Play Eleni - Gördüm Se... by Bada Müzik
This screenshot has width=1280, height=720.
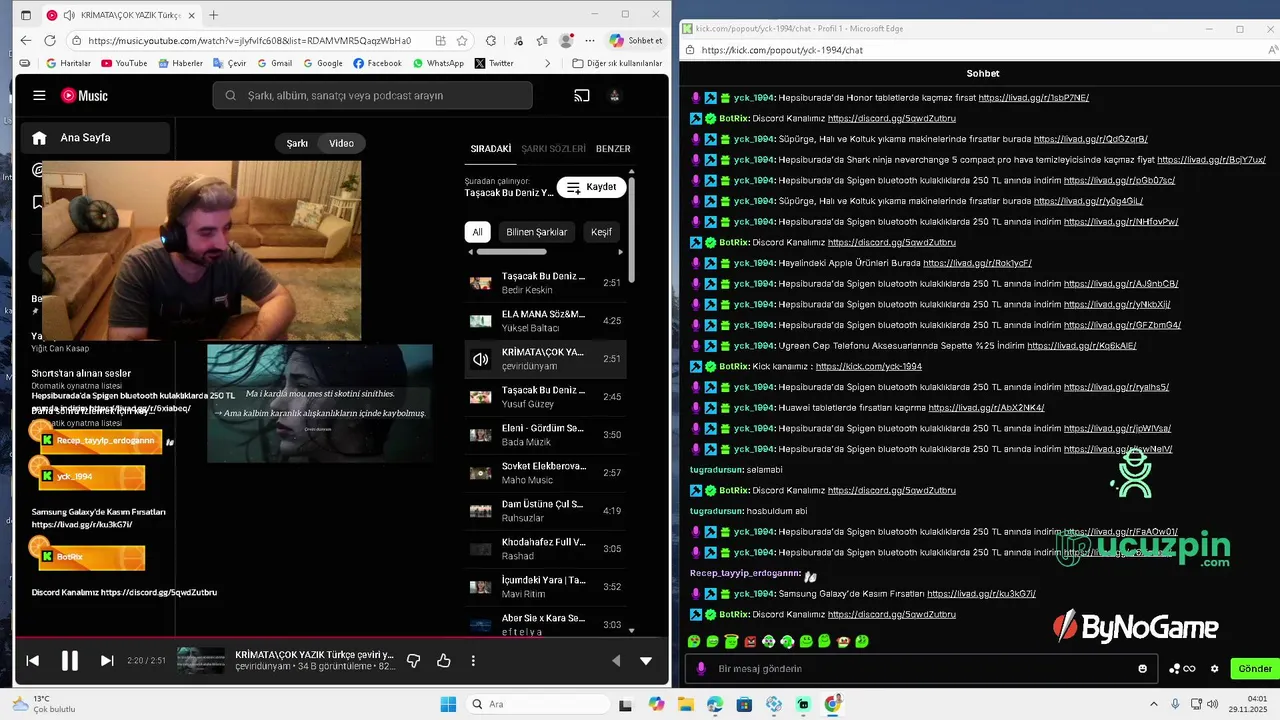pos(546,435)
